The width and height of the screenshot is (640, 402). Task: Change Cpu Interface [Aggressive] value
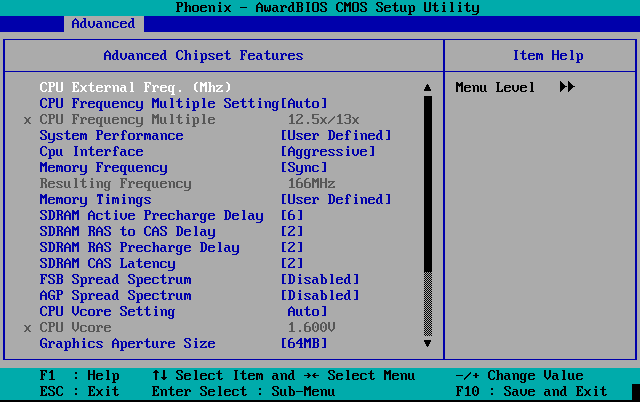click(328, 151)
